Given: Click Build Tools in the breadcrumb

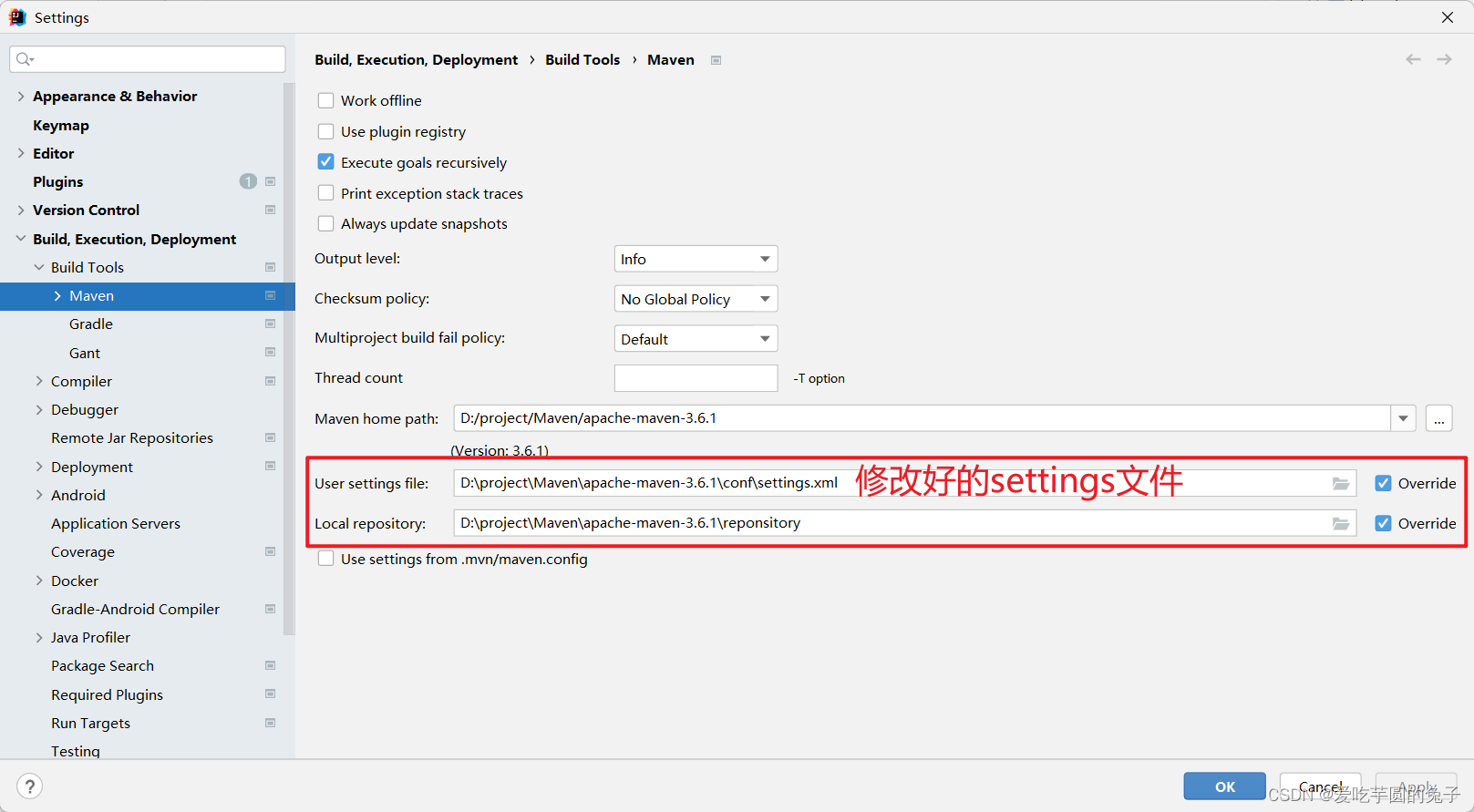Looking at the screenshot, I should (582, 59).
